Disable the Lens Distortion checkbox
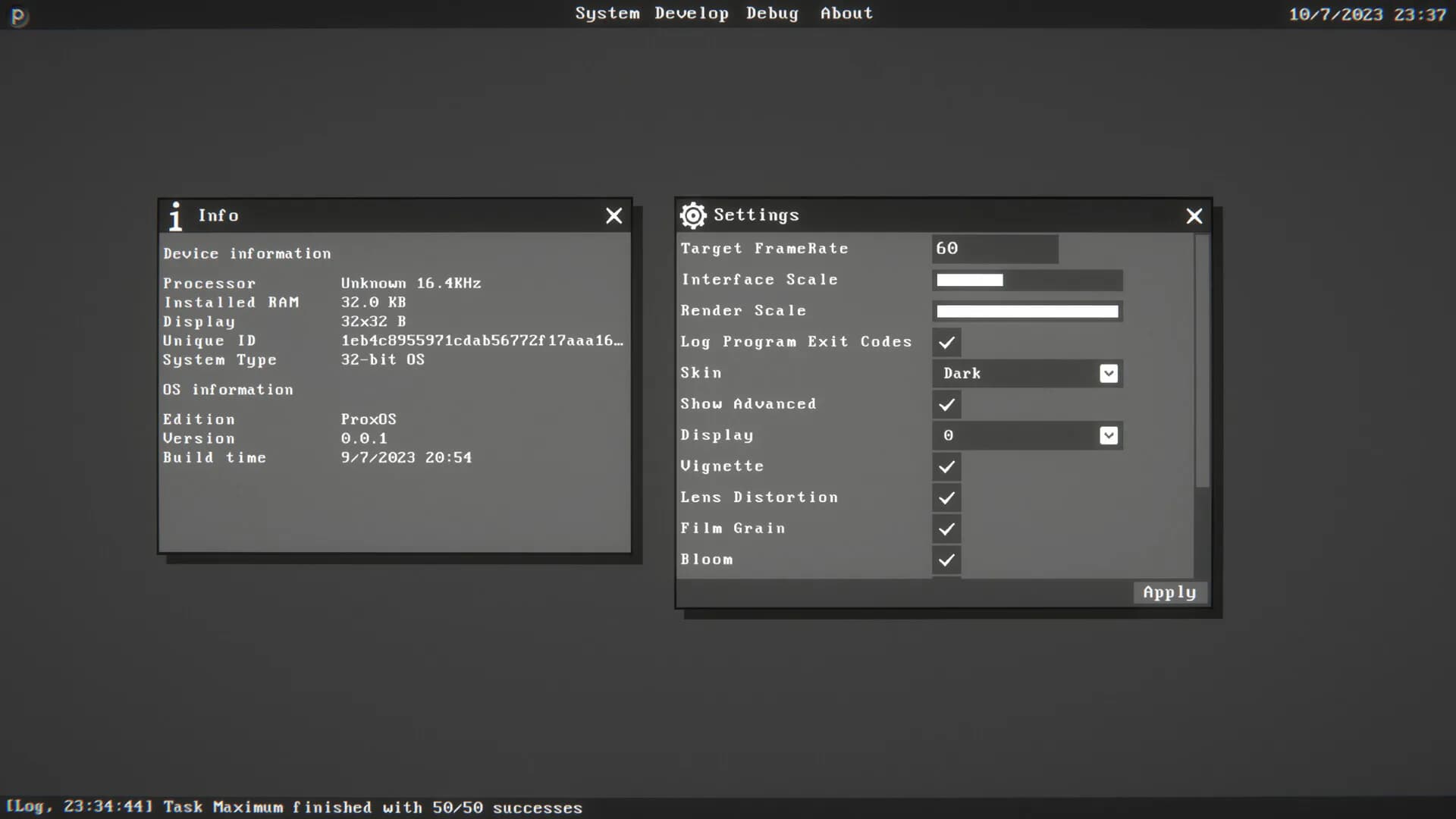Viewport: 1456px width, 819px height. pos(946,497)
